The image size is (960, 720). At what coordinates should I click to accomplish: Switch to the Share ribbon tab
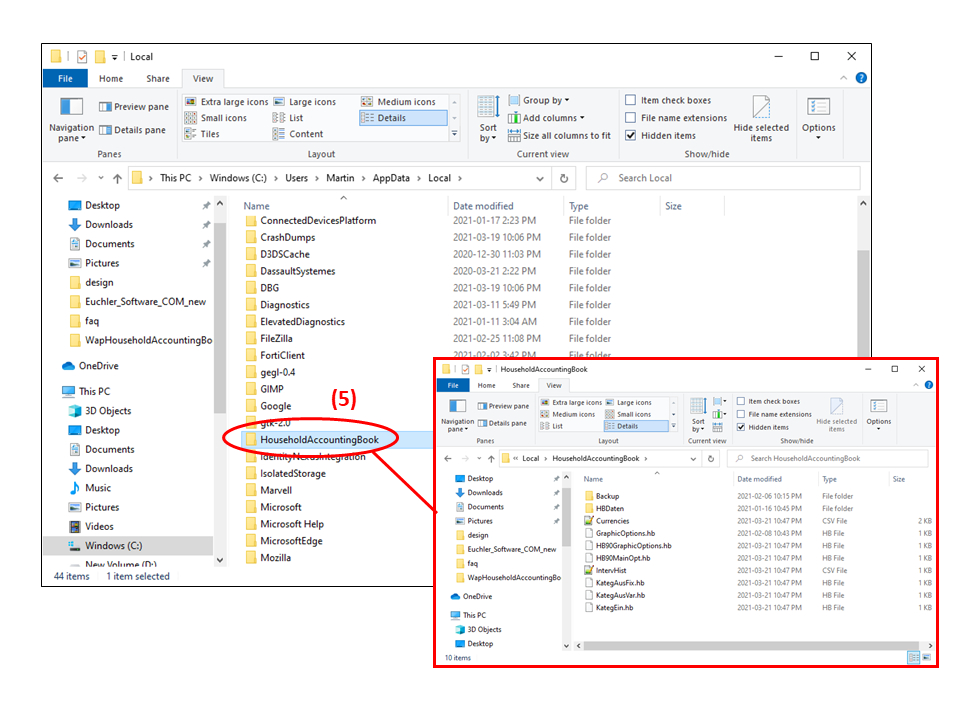point(158,79)
